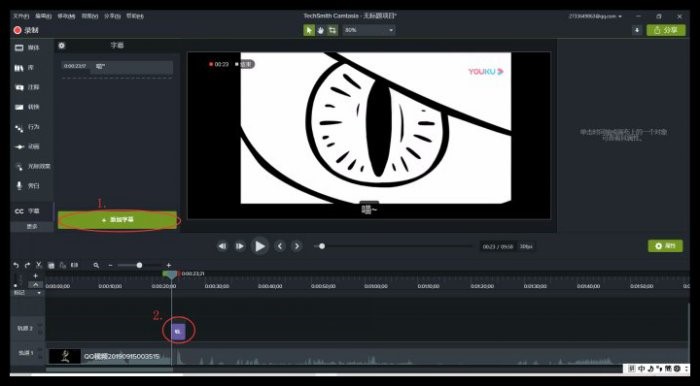
Task: Cut selection with scissors icon
Action: click(39, 265)
